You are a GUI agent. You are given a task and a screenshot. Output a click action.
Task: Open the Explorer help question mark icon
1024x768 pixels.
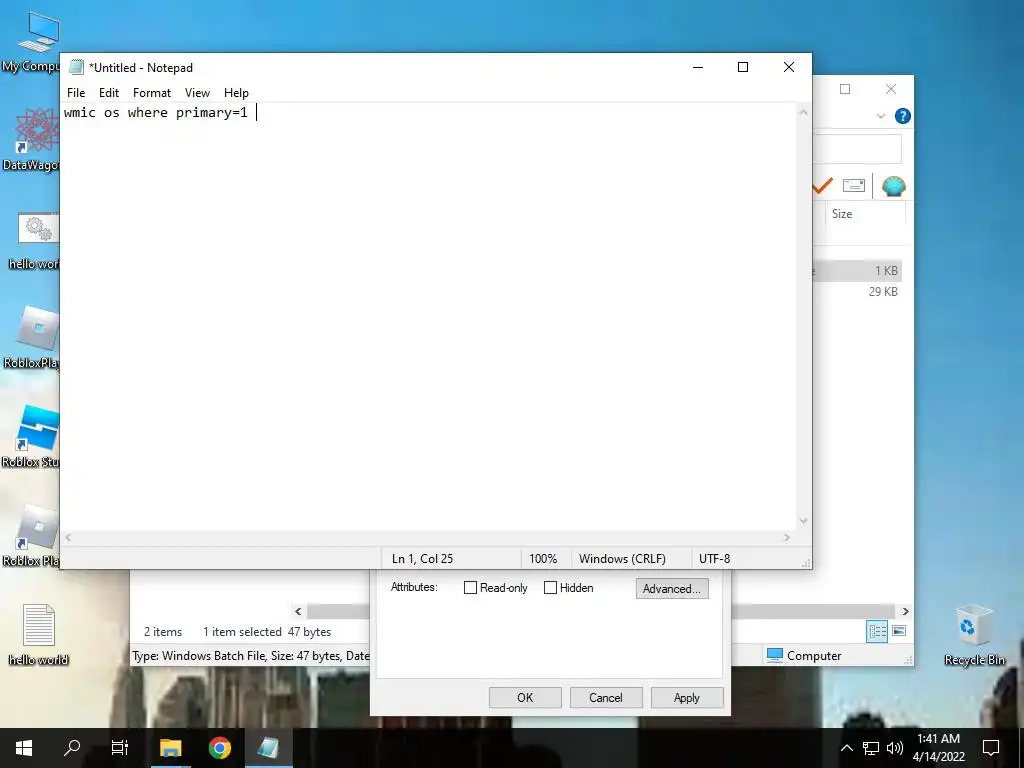[903, 116]
